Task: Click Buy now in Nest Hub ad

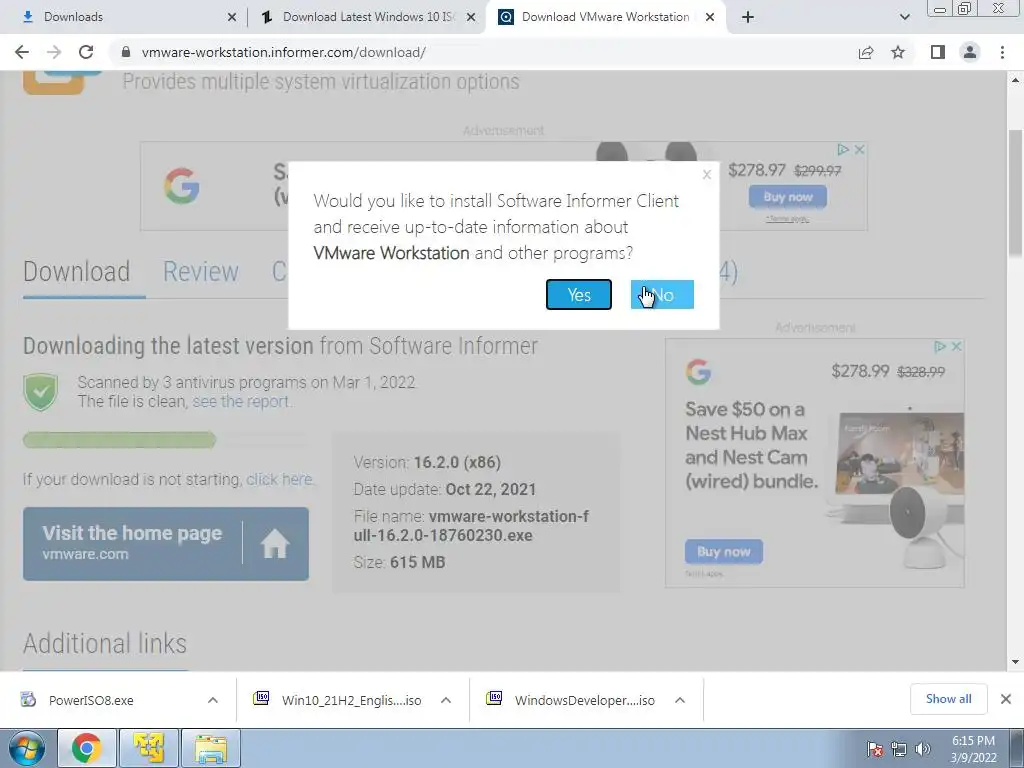Action: 724,552
